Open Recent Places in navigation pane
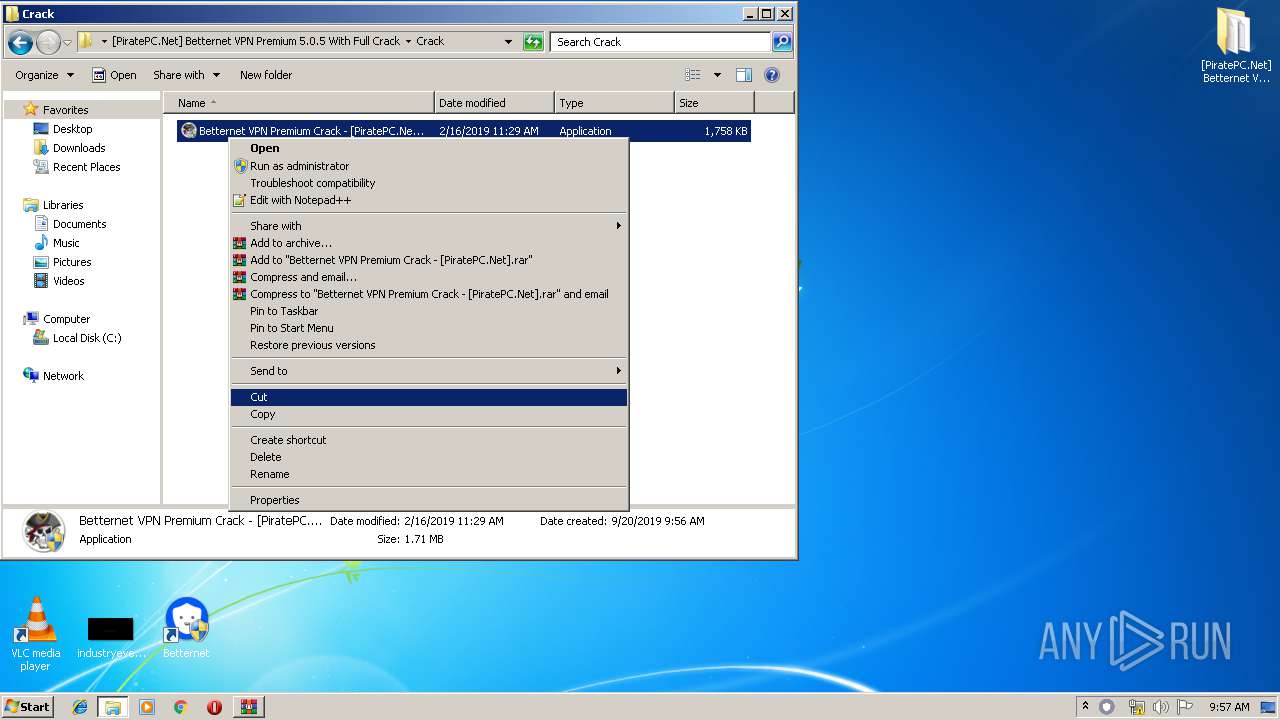 point(86,167)
